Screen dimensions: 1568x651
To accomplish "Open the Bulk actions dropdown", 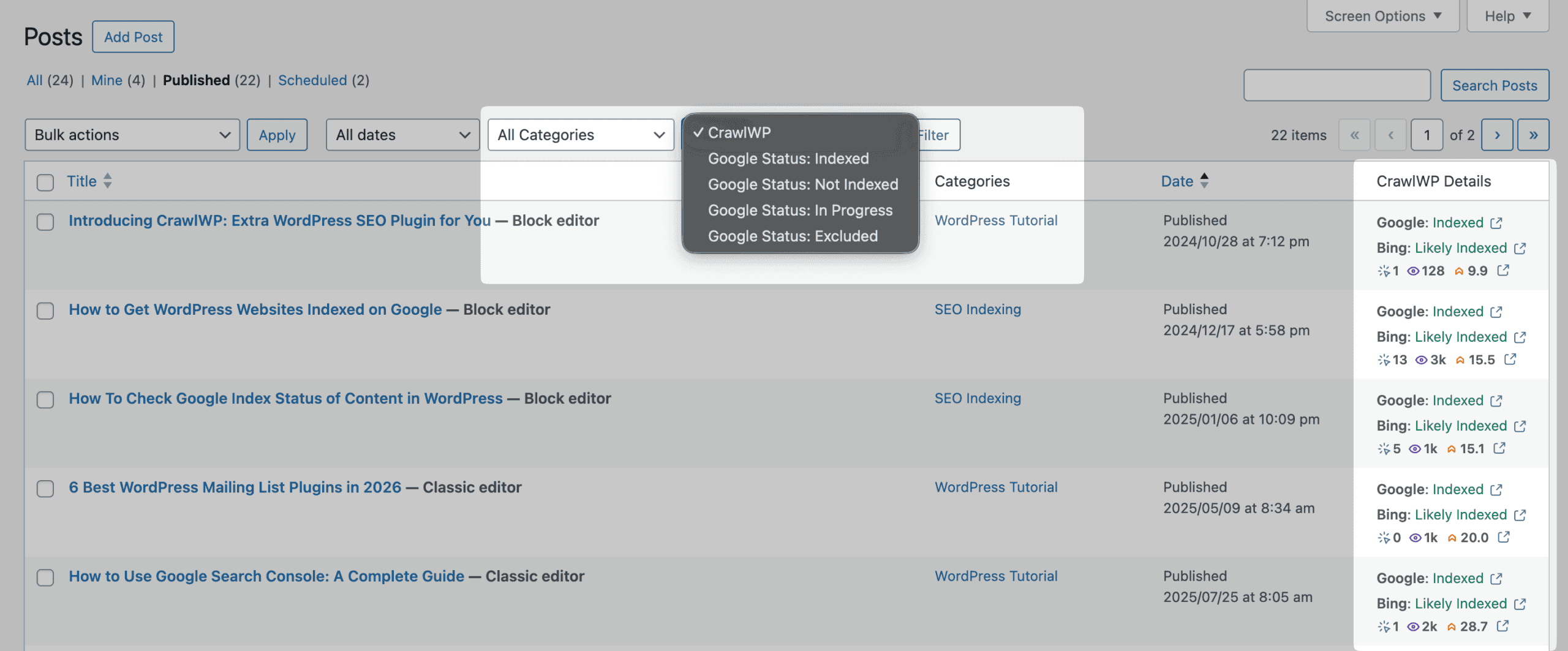I will [132, 134].
